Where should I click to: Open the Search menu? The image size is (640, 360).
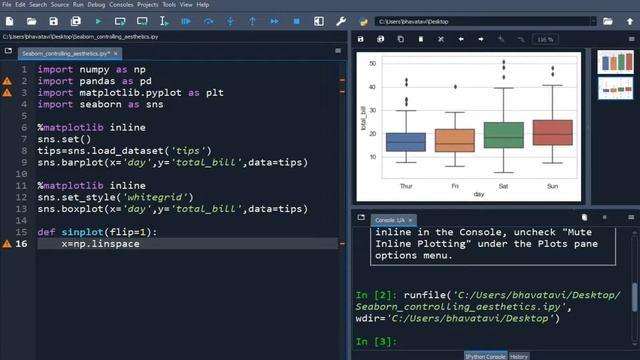tap(38, 4)
